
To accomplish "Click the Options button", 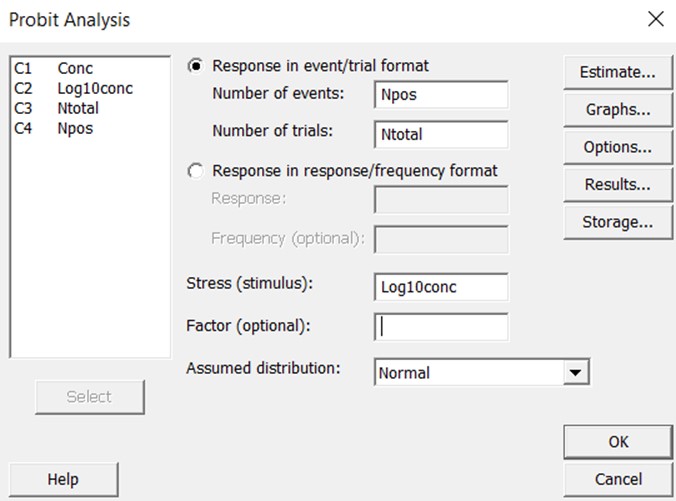I will click(x=617, y=147).
